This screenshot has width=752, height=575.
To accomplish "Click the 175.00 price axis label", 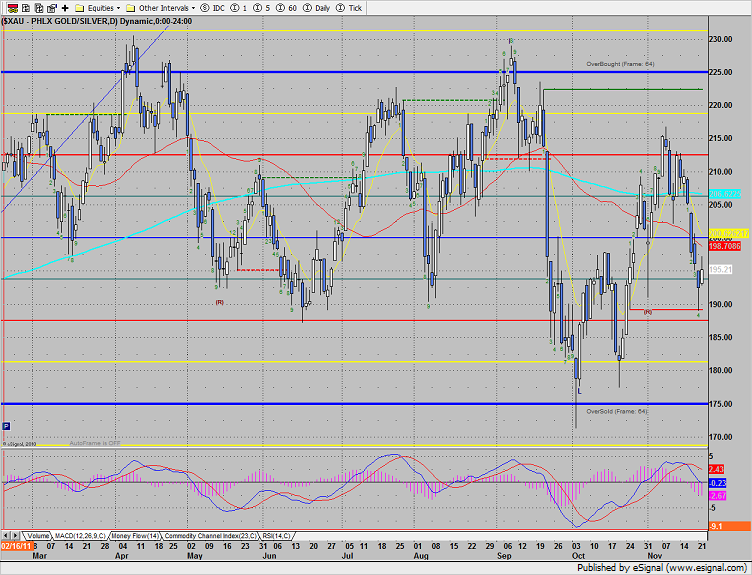I will point(720,404).
